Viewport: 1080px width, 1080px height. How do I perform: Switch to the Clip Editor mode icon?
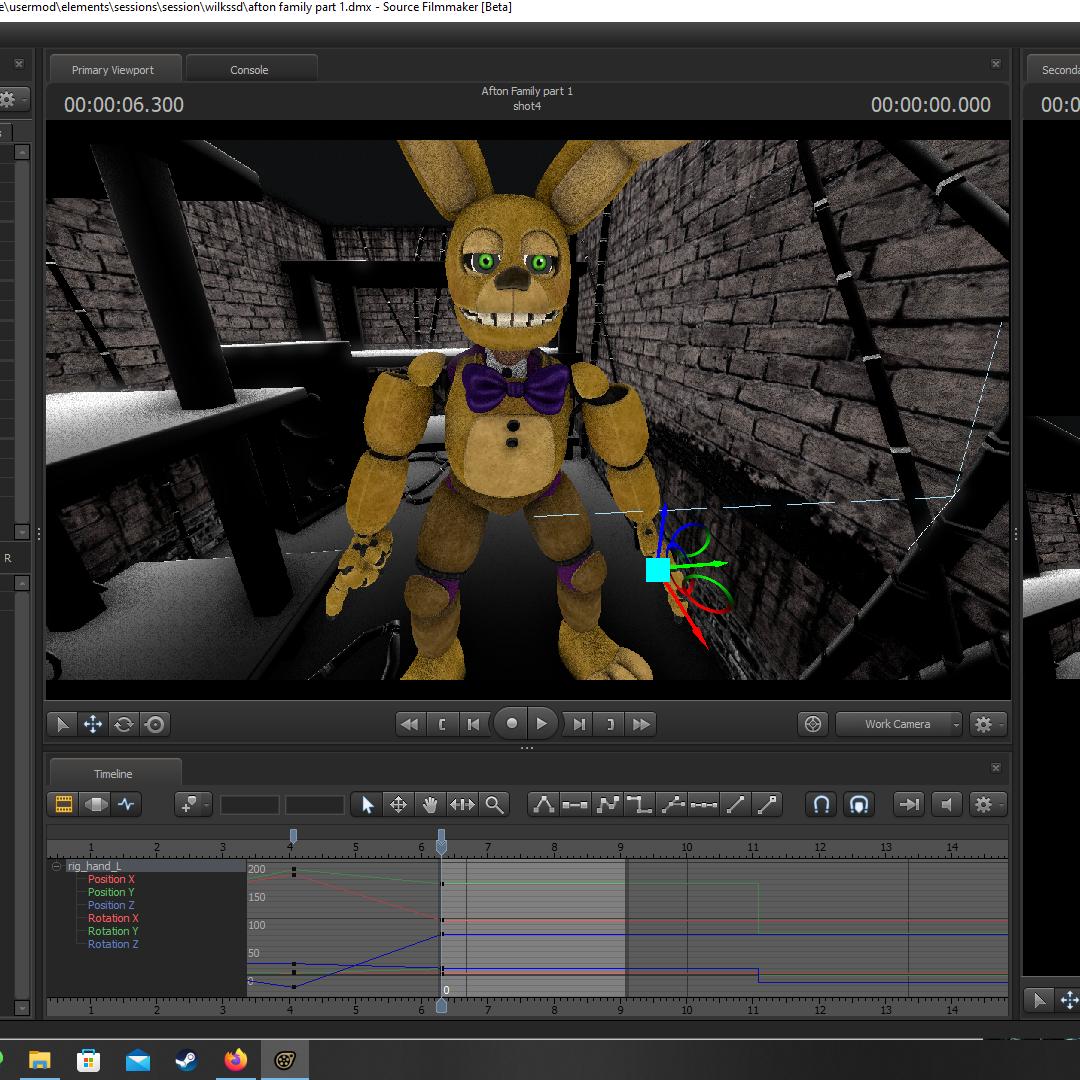[64, 804]
